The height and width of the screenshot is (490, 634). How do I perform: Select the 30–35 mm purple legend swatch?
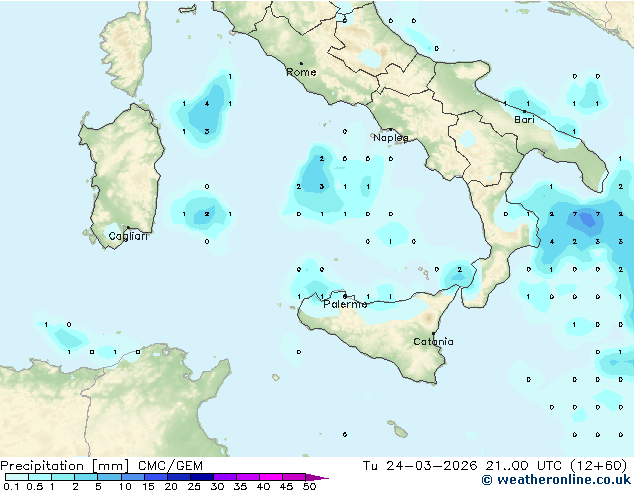tap(225, 477)
